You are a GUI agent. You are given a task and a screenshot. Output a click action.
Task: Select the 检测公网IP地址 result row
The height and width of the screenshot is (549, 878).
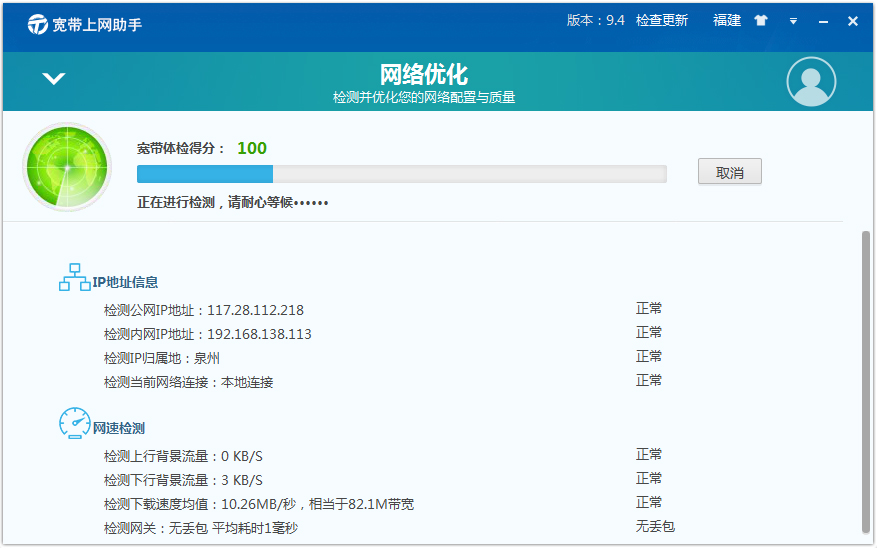point(204,310)
